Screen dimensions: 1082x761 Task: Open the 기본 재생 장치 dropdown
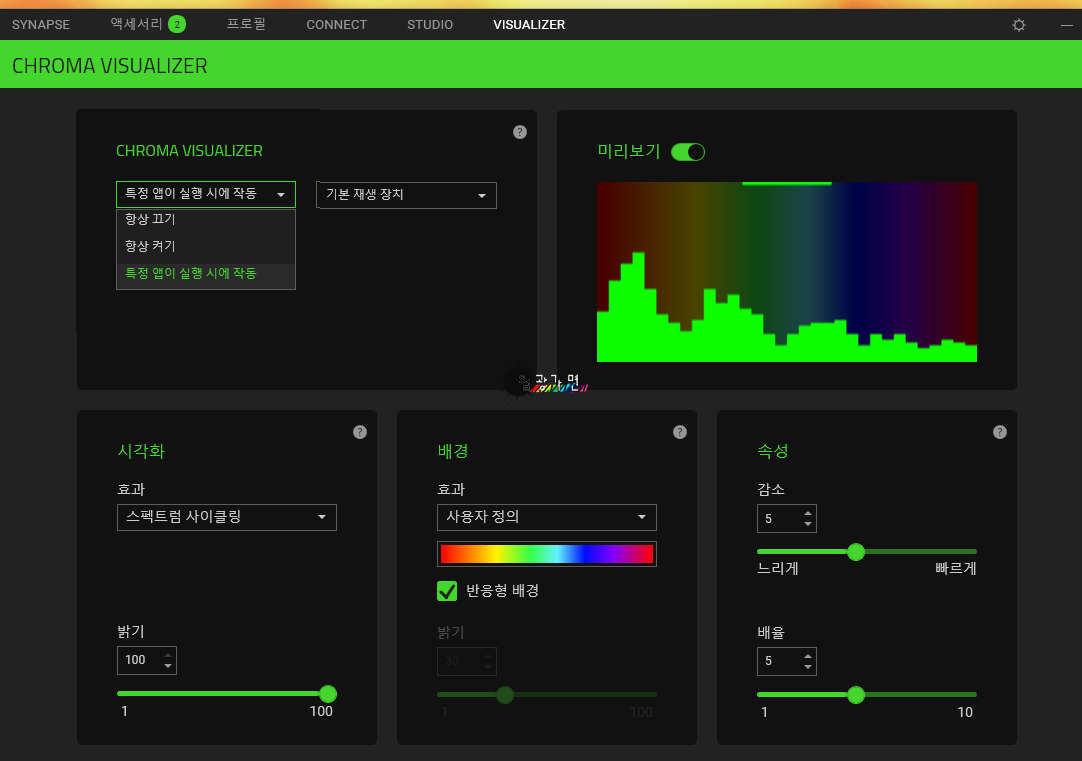click(x=406, y=195)
